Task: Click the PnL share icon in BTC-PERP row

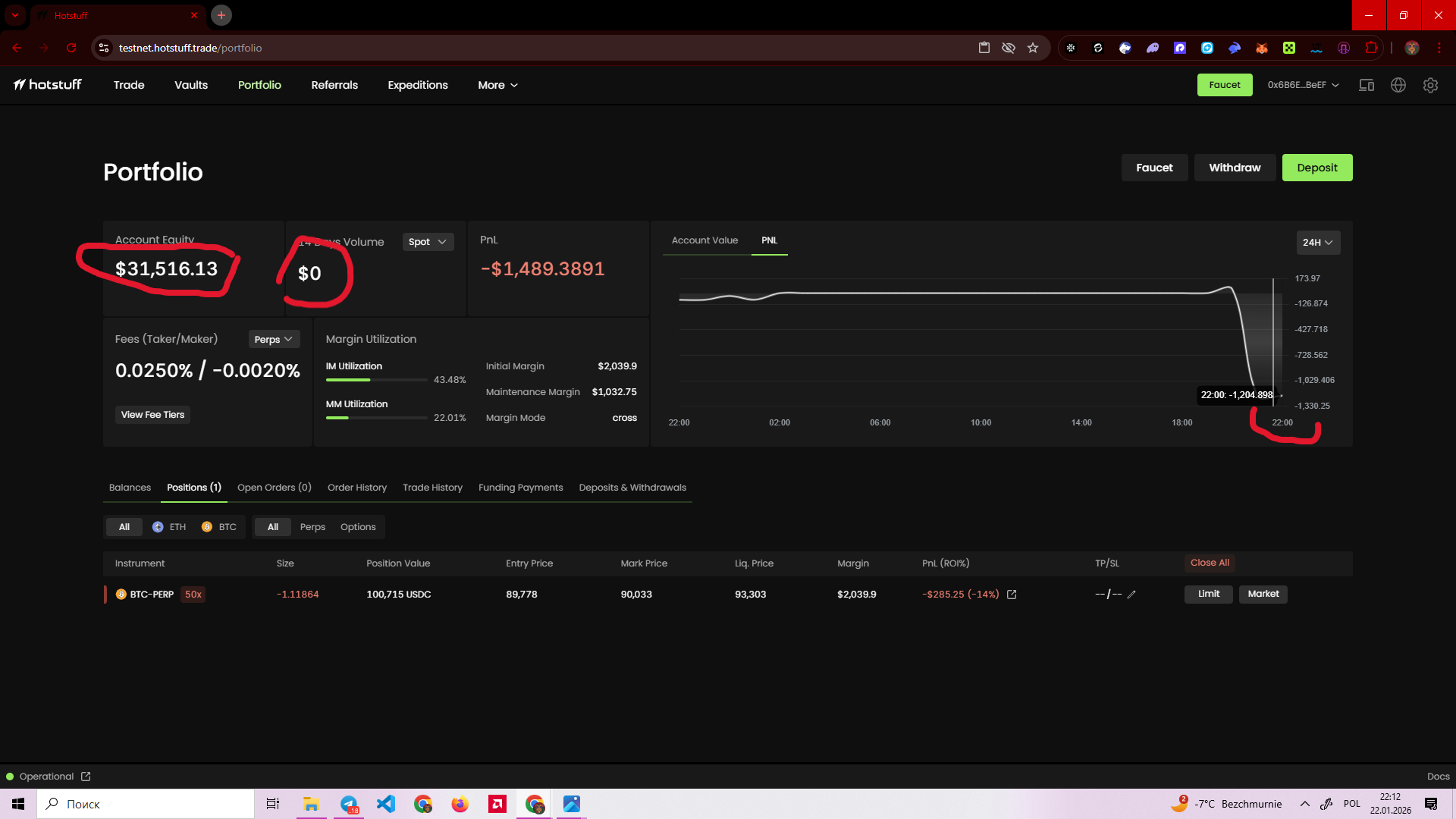Action: pos(1012,595)
